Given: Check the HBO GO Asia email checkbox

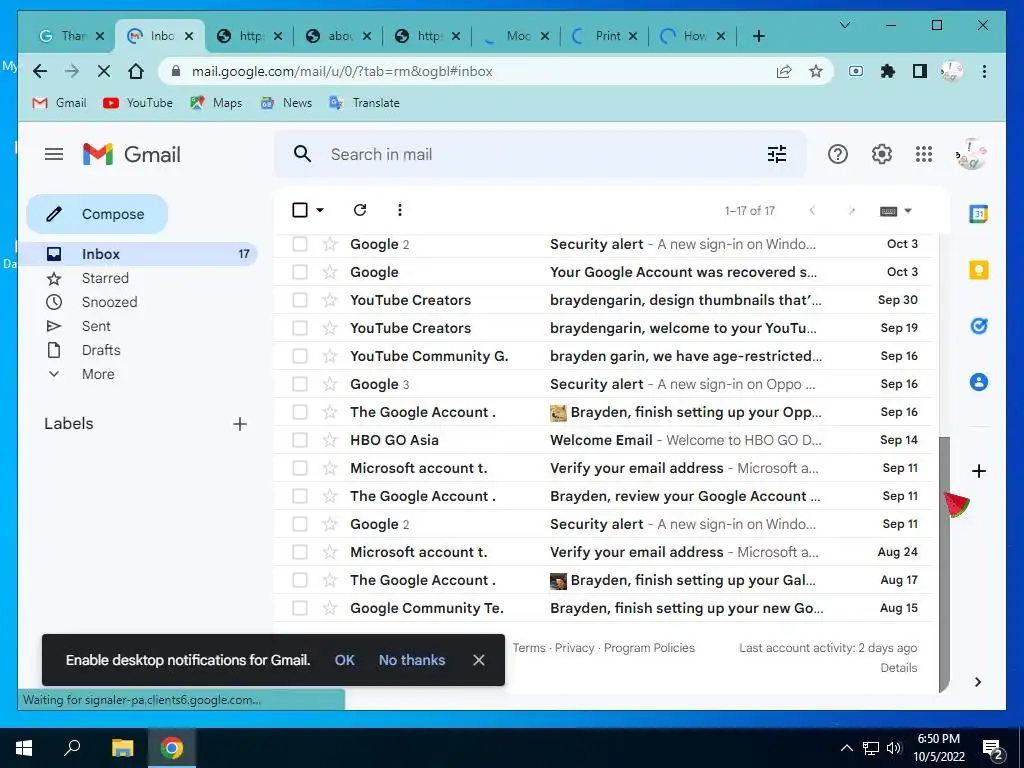Looking at the screenshot, I should [x=300, y=440].
